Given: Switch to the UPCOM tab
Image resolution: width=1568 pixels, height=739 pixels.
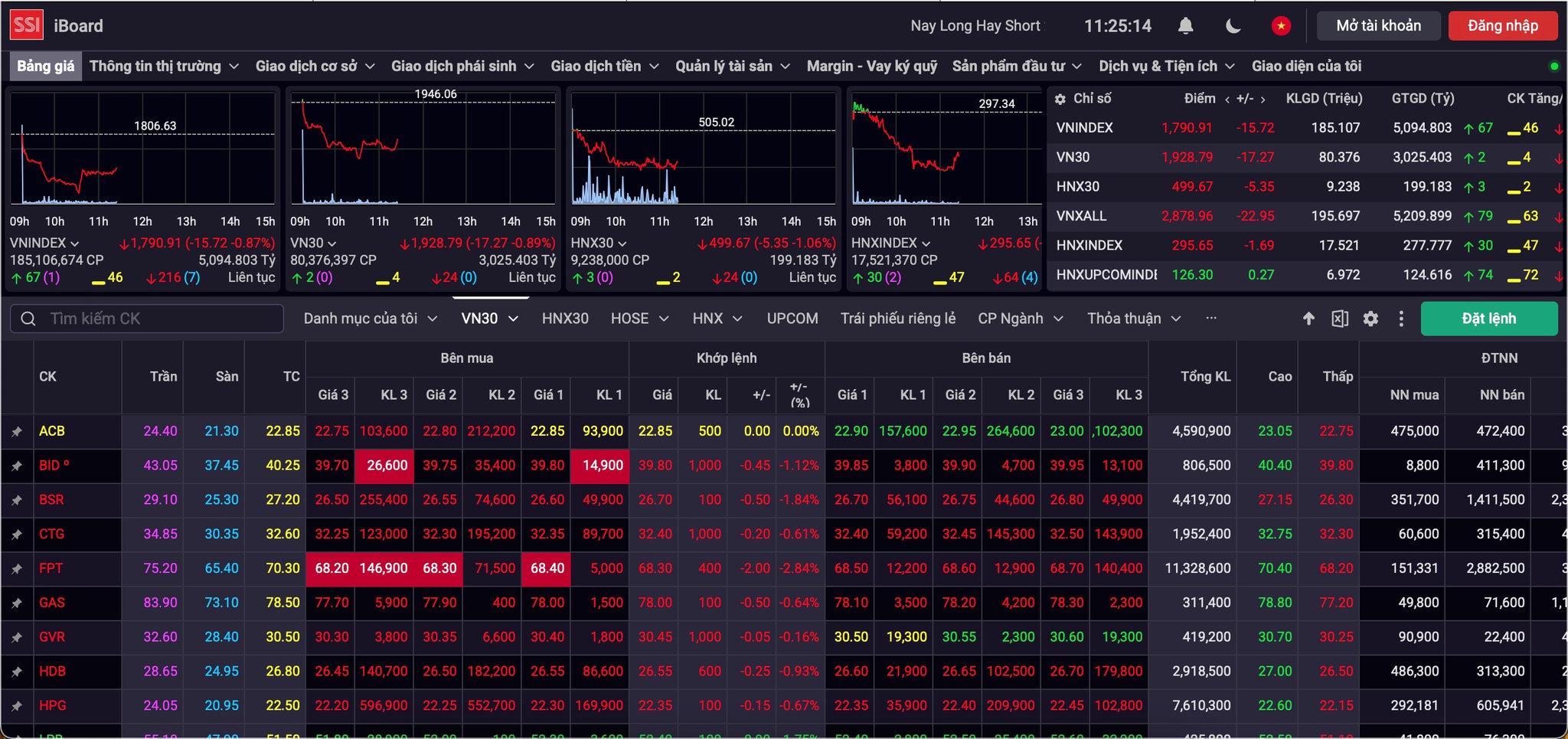Looking at the screenshot, I should (792, 319).
